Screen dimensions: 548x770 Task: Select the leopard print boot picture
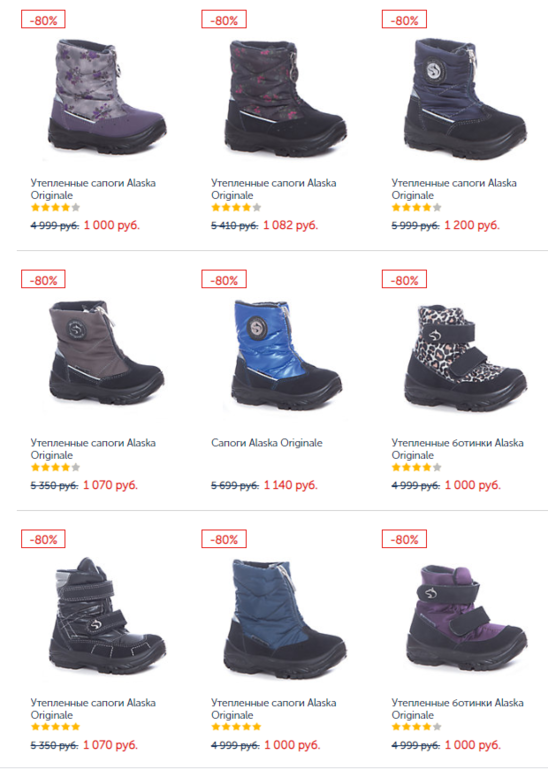[465, 358]
